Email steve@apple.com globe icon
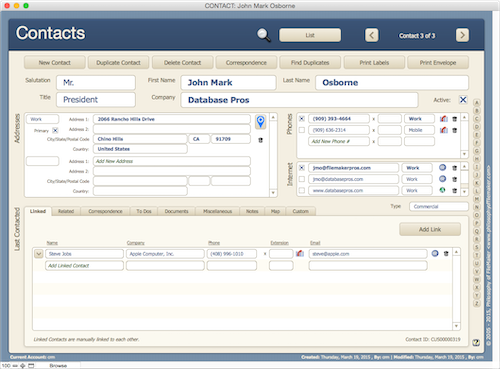Screen dimensions: 500x369 435,253
